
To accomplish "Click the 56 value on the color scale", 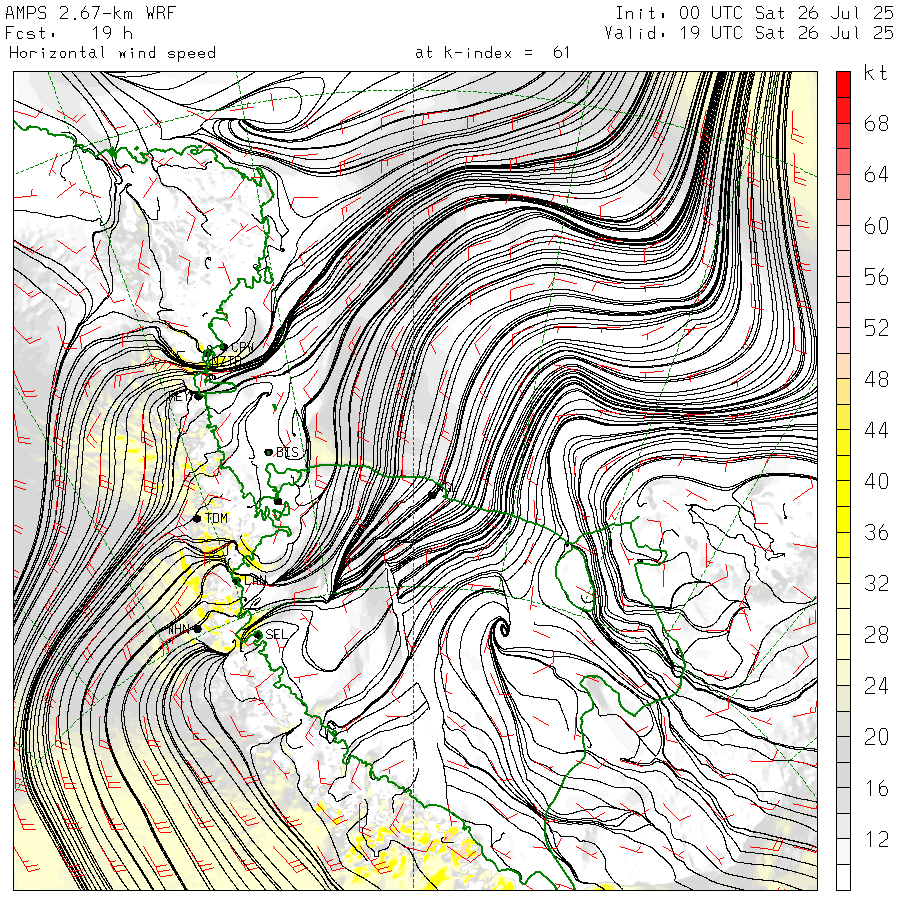I will [876, 277].
